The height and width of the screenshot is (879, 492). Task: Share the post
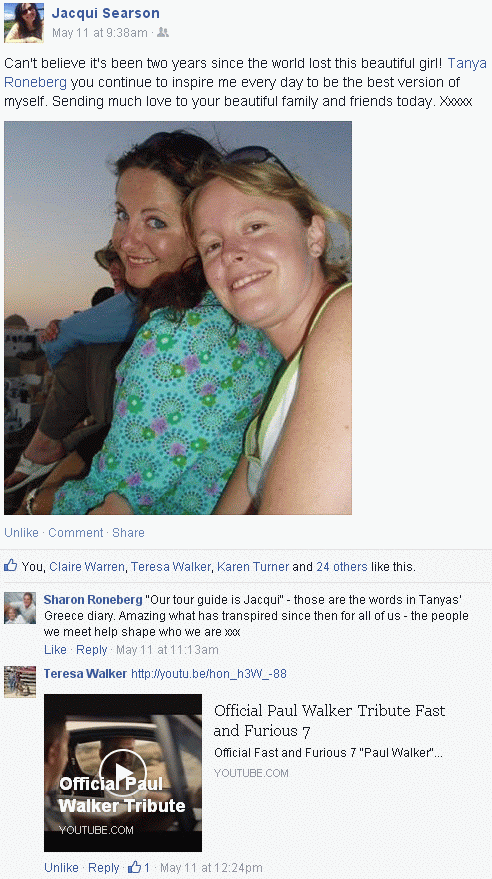(x=128, y=533)
